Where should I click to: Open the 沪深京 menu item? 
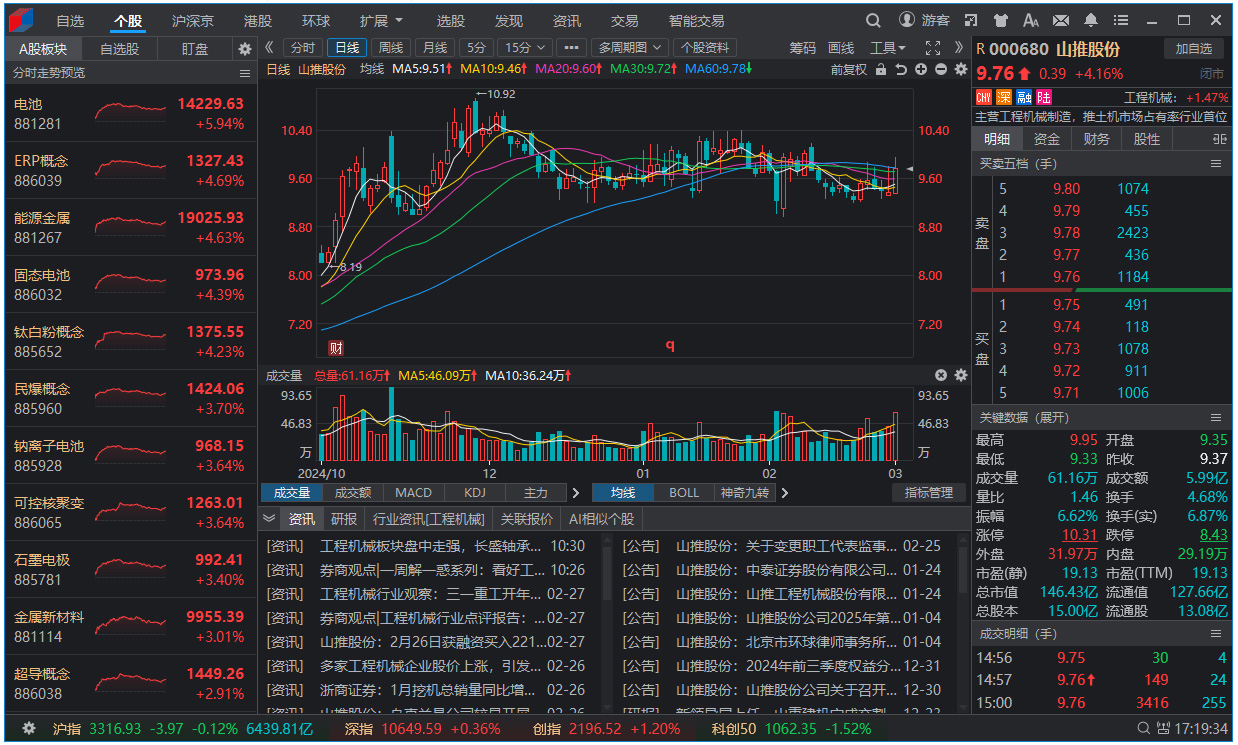193,20
